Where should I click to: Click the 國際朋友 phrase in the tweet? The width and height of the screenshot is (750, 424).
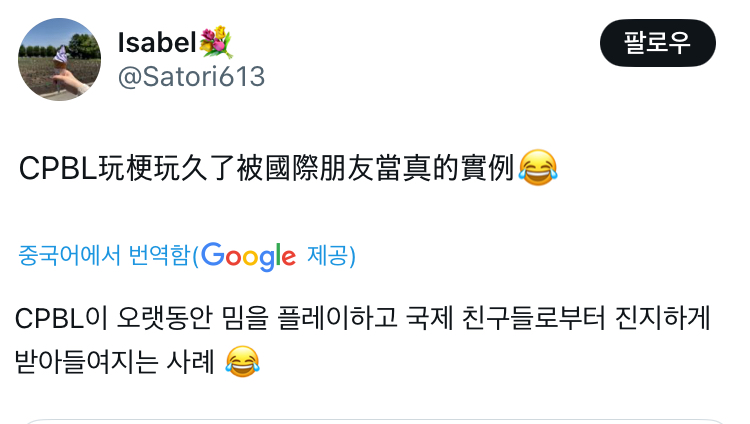(x=320, y=168)
